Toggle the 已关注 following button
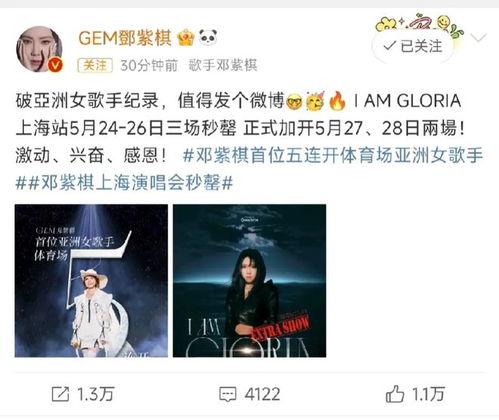The width and height of the screenshot is (499, 420). [413, 46]
